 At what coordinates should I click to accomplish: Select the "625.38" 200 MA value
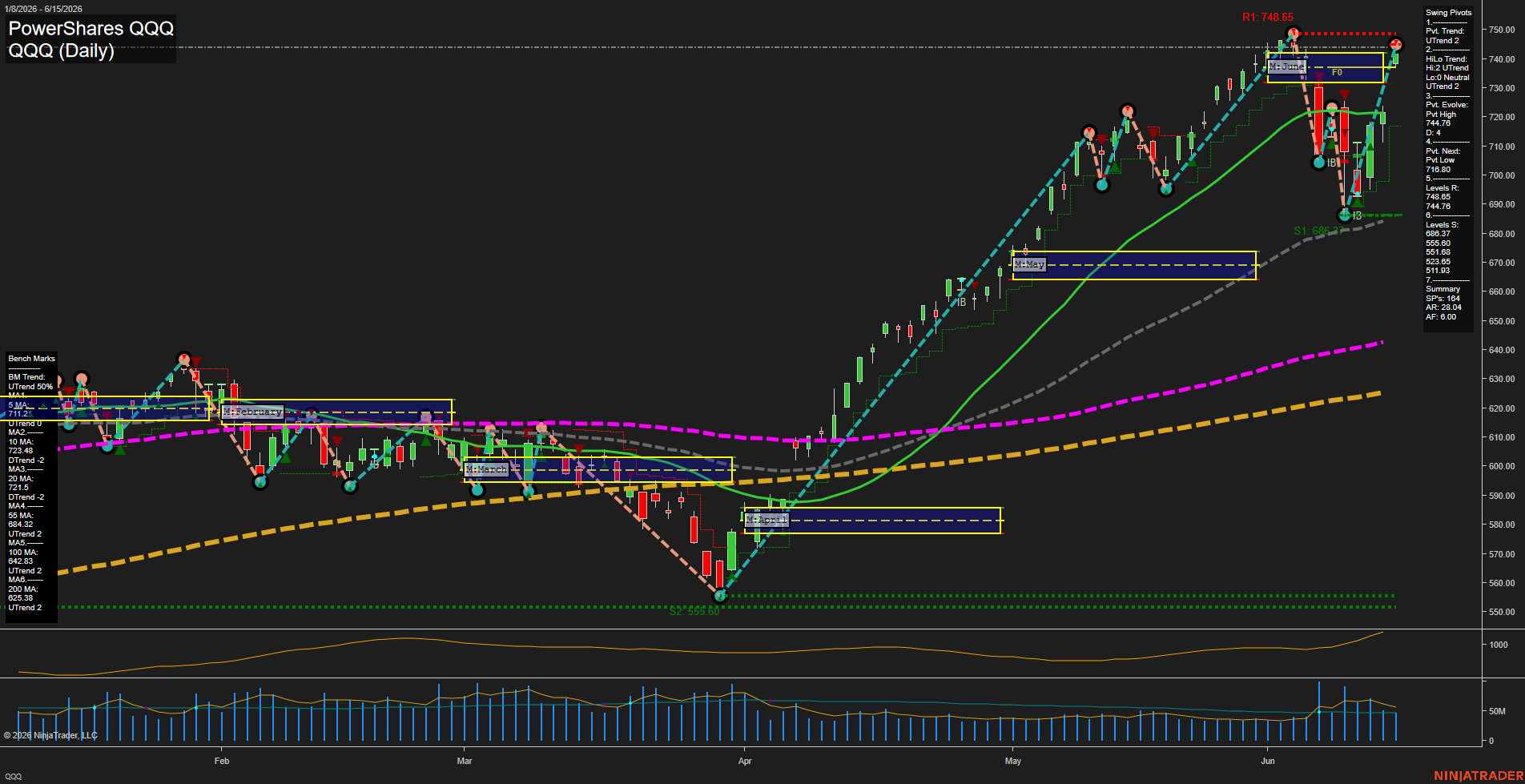[x=21, y=598]
